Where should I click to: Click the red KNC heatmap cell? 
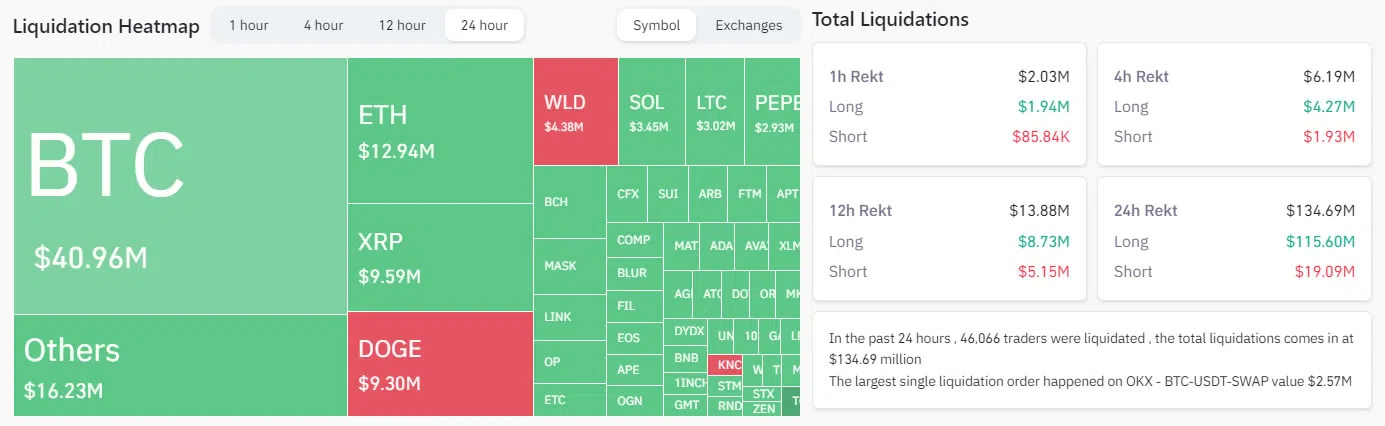point(728,365)
